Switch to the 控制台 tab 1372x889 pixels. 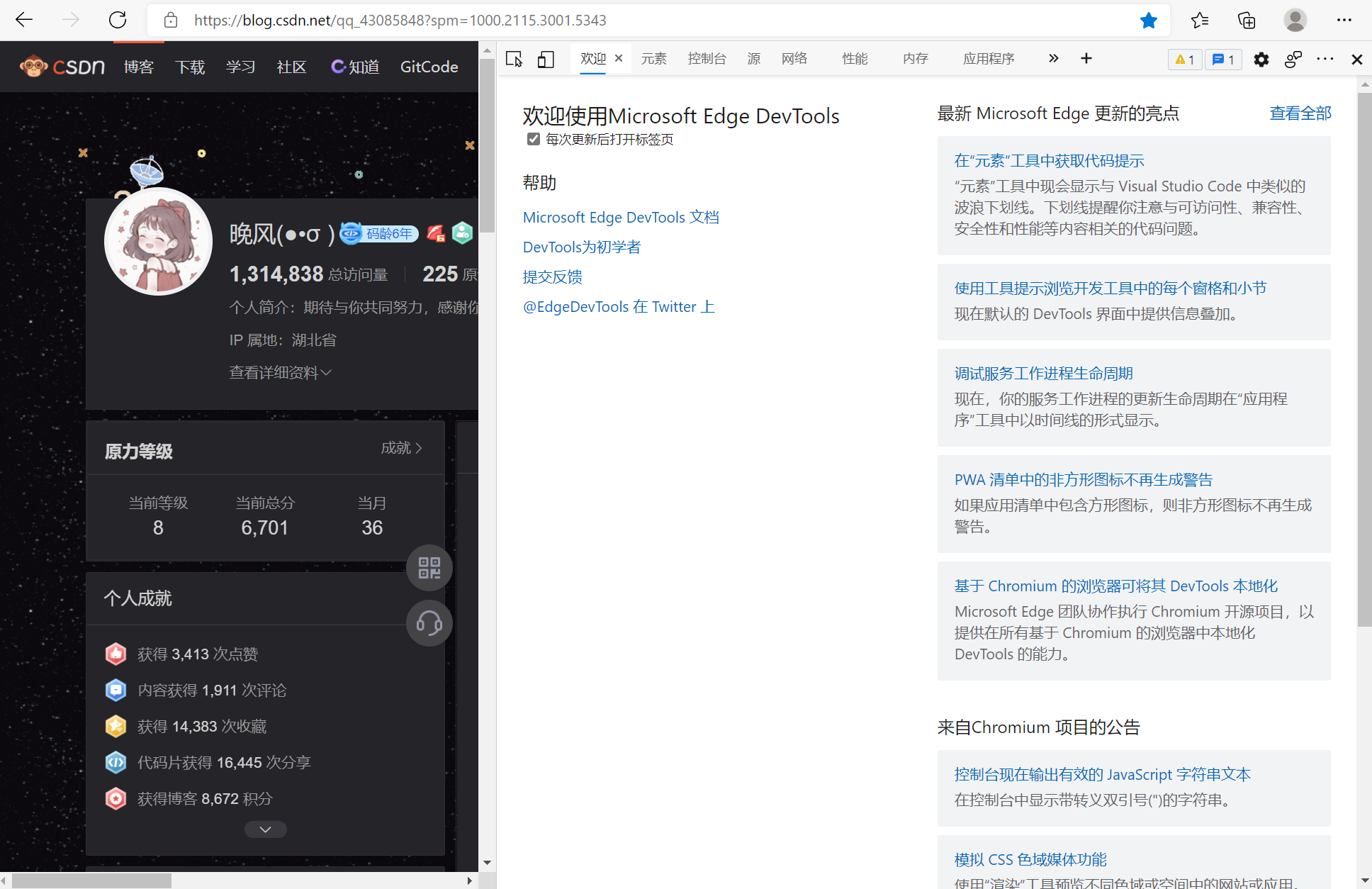pos(707,59)
